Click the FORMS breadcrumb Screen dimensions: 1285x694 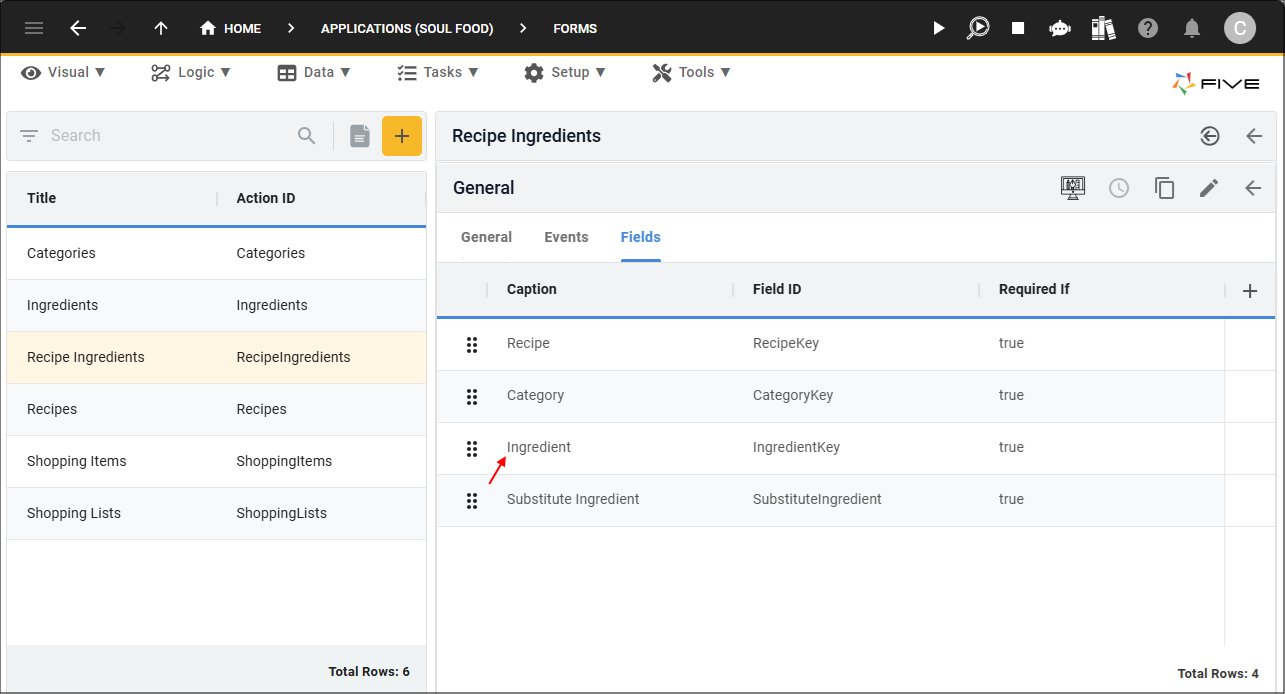click(x=575, y=29)
